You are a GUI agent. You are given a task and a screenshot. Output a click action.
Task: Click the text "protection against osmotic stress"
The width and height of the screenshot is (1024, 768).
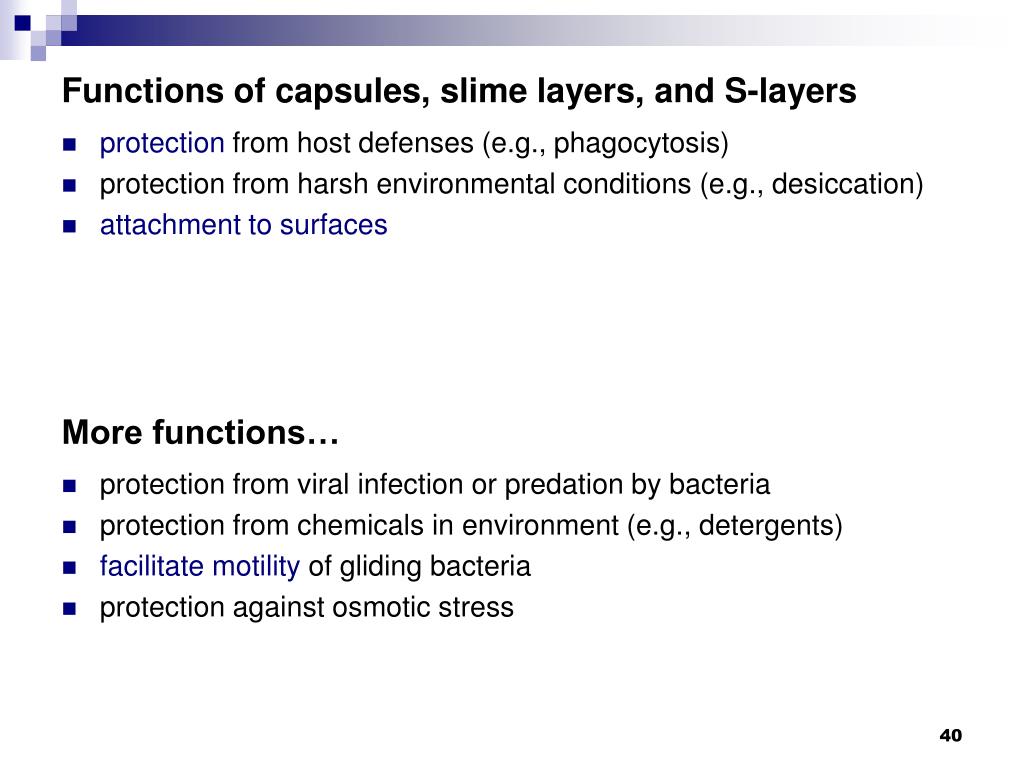(x=306, y=607)
